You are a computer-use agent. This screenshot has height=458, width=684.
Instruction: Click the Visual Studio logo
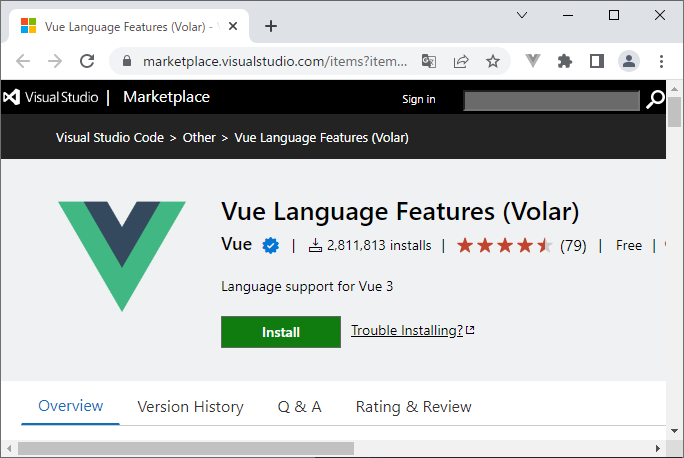[x=51, y=97]
